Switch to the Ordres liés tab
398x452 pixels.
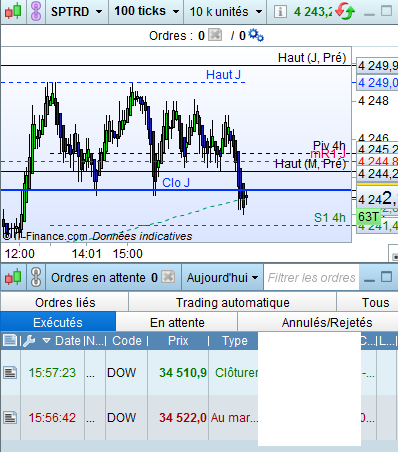[x=65, y=303]
